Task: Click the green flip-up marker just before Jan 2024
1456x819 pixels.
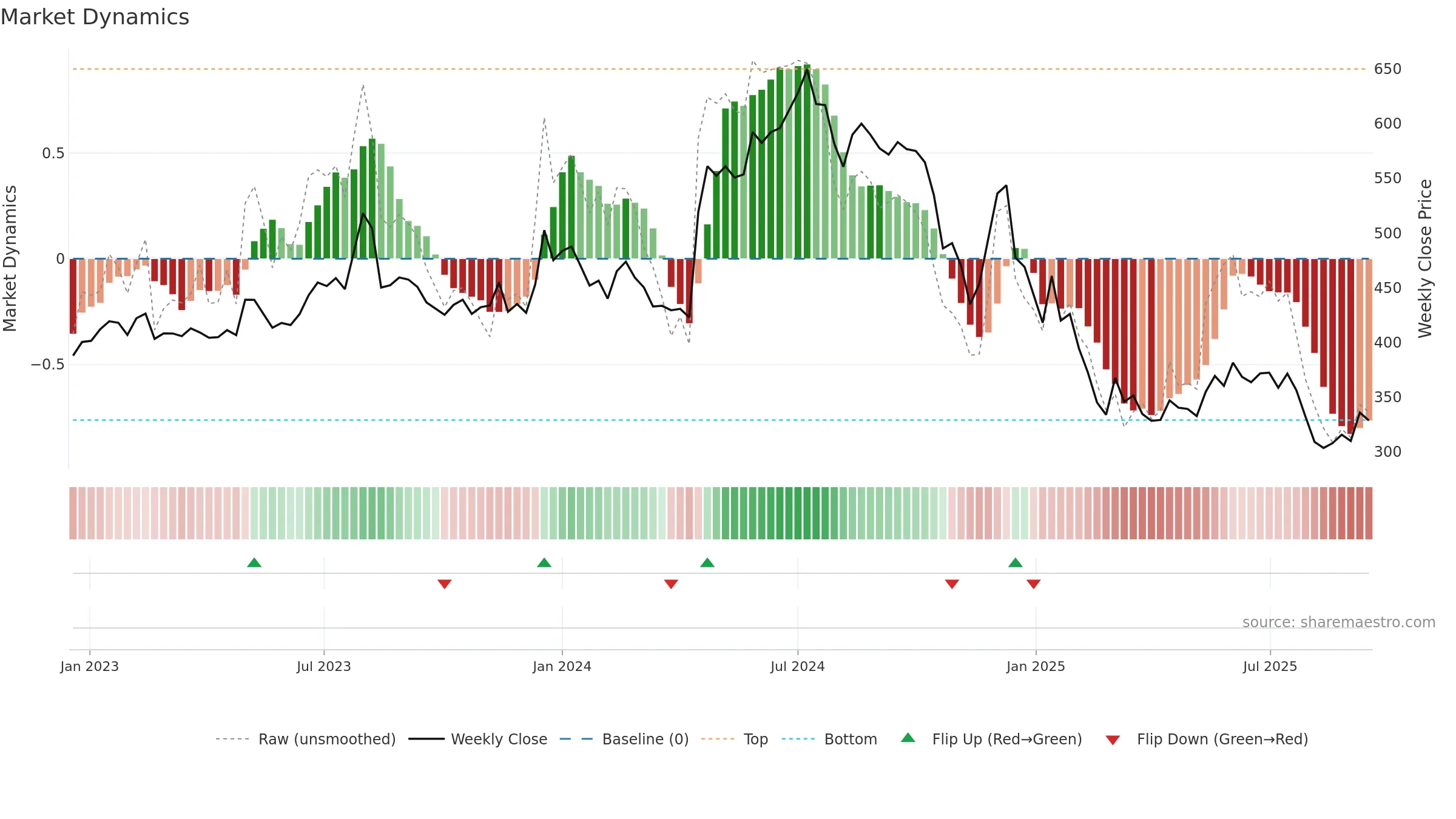Action: tap(544, 562)
